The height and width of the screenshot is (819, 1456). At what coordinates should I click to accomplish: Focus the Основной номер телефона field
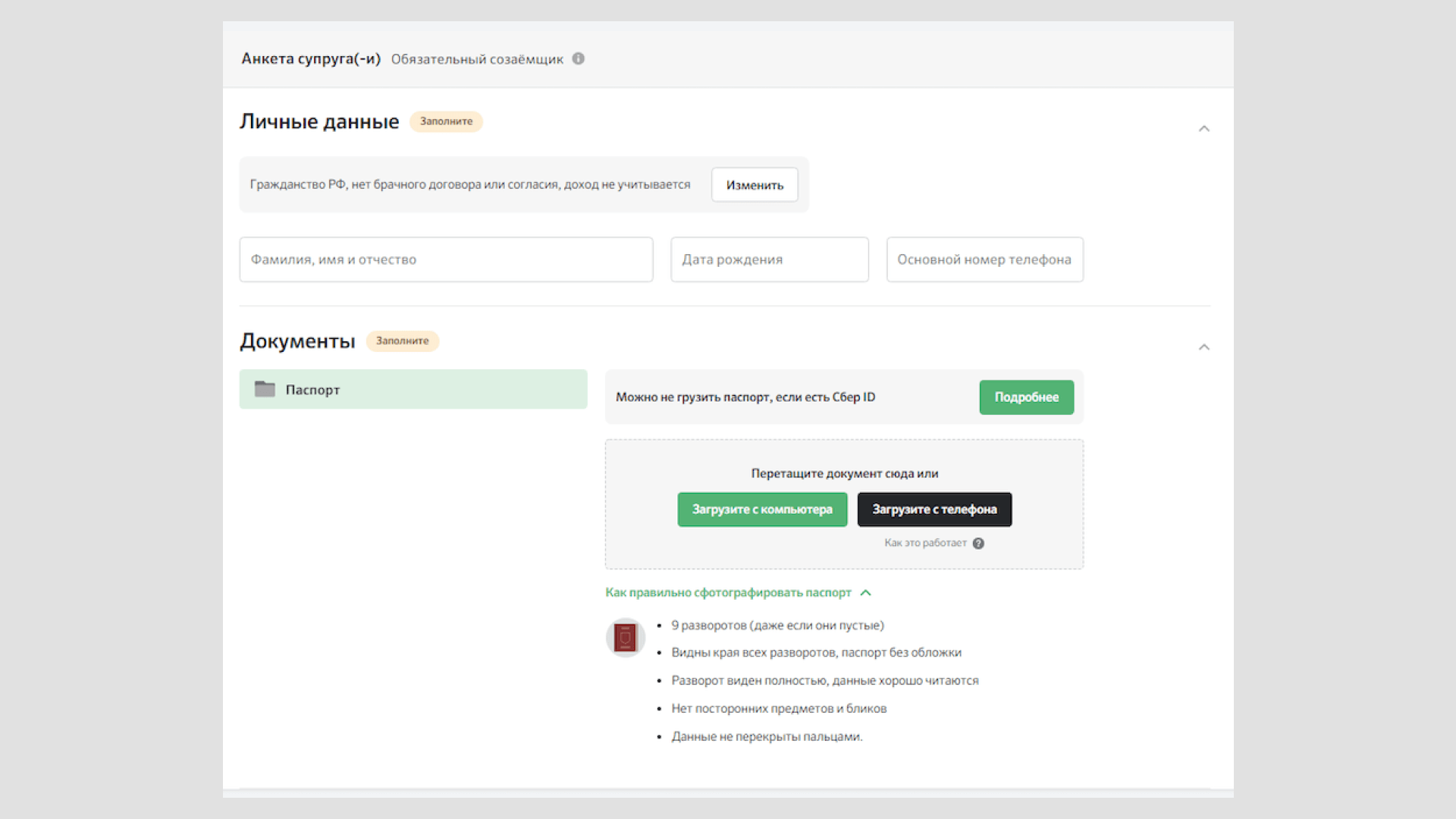coord(984,259)
